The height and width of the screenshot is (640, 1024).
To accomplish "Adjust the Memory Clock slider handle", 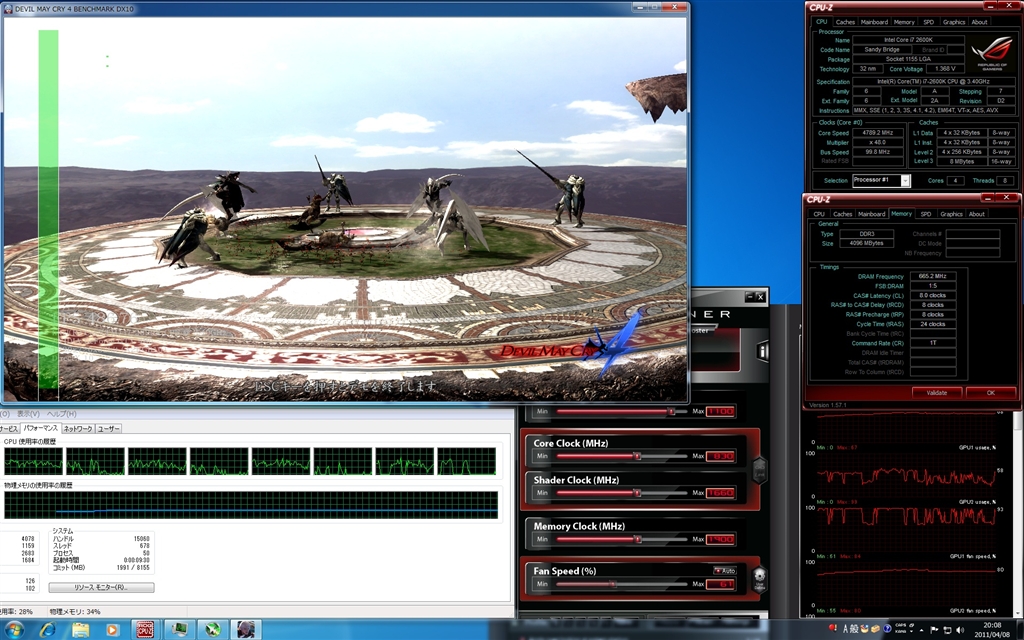I will [x=638, y=539].
